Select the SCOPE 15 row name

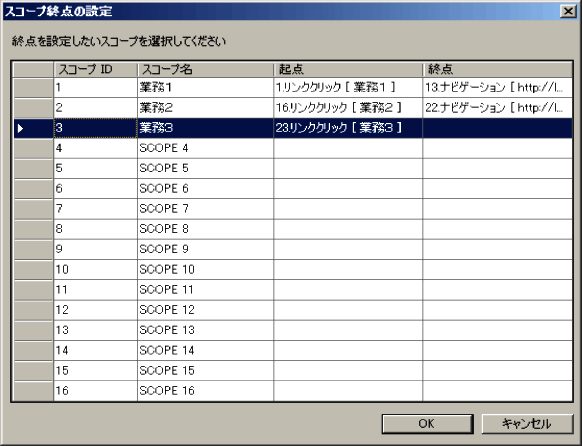pyautogui.click(x=206, y=371)
